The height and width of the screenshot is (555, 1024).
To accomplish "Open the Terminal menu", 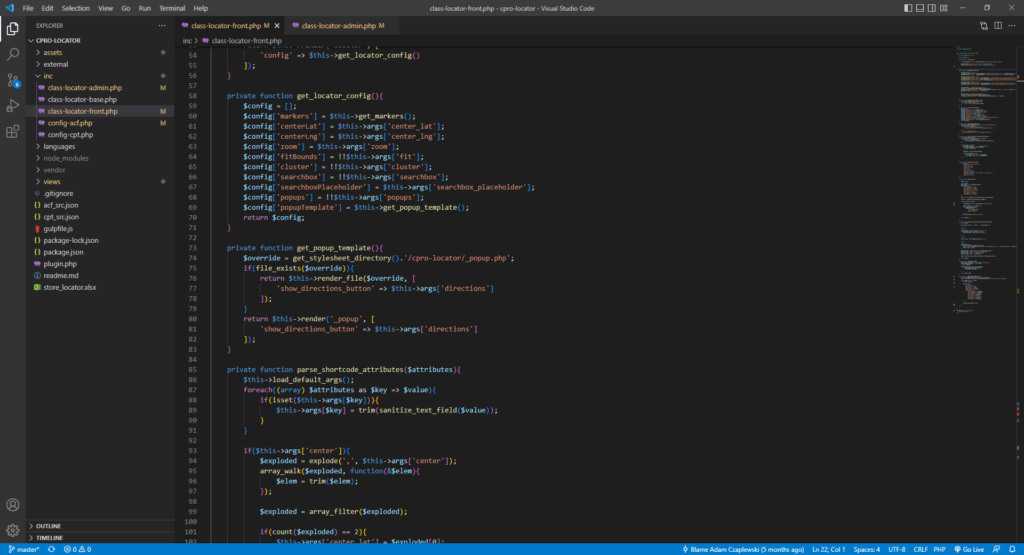I will 172,8.
